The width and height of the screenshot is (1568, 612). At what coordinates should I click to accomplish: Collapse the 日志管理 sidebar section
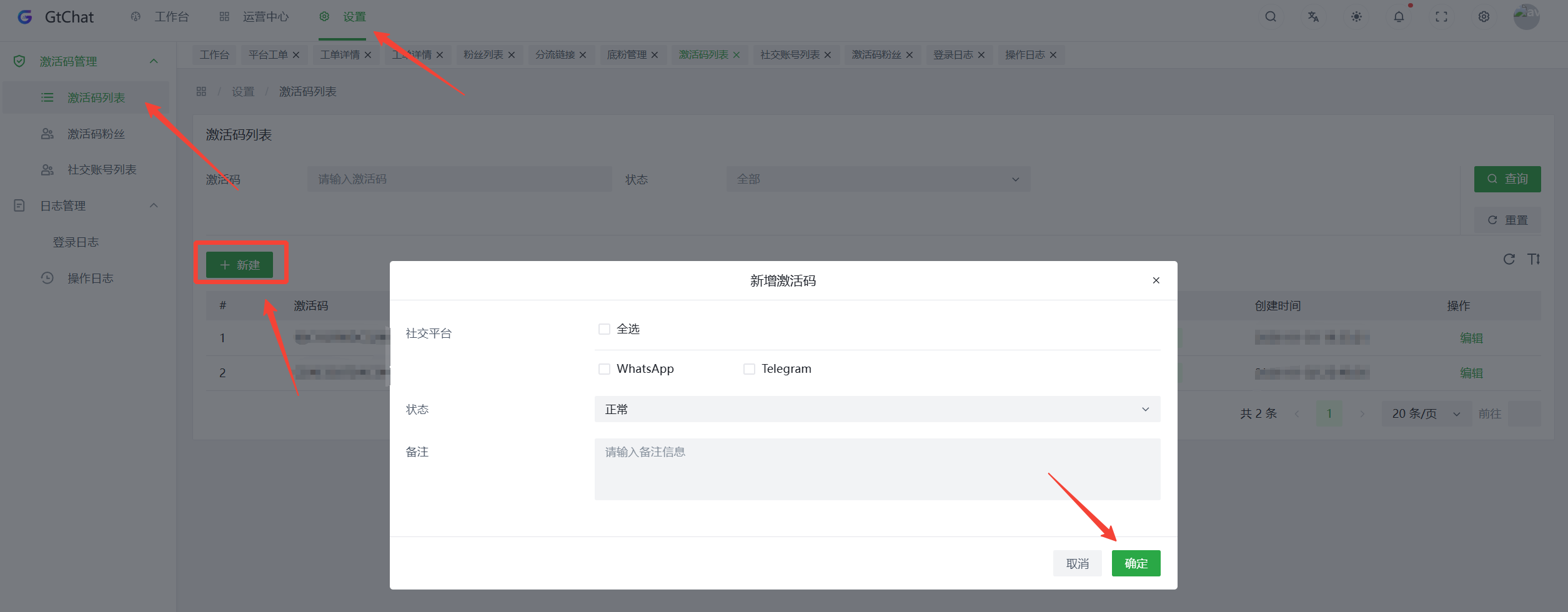(x=154, y=205)
